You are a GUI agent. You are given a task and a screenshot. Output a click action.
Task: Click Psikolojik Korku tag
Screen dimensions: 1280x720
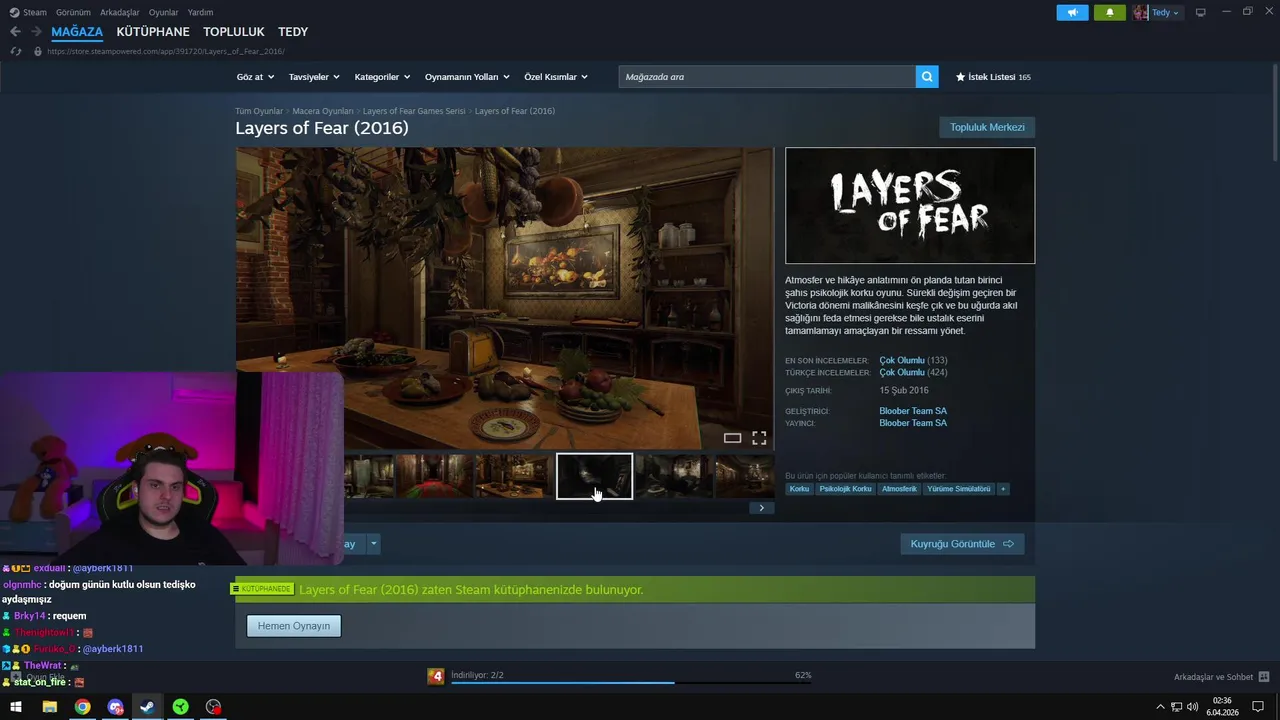(x=845, y=489)
